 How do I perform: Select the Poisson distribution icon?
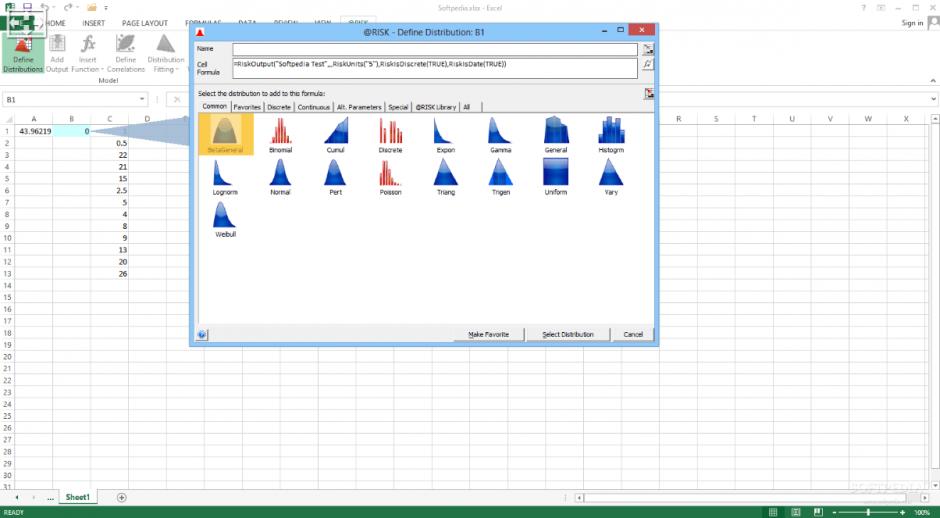point(390,177)
